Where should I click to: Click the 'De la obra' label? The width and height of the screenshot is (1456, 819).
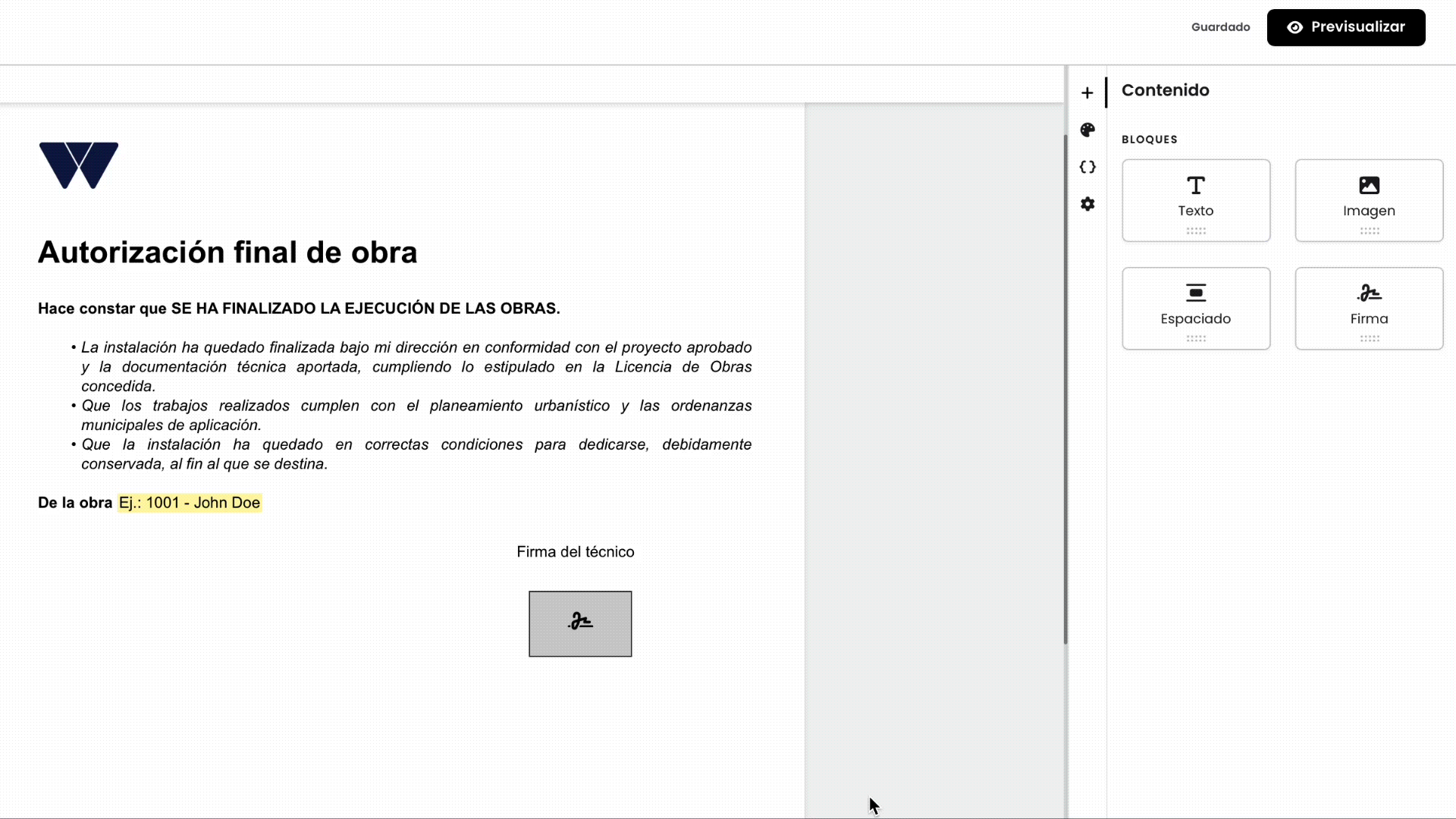coord(75,503)
